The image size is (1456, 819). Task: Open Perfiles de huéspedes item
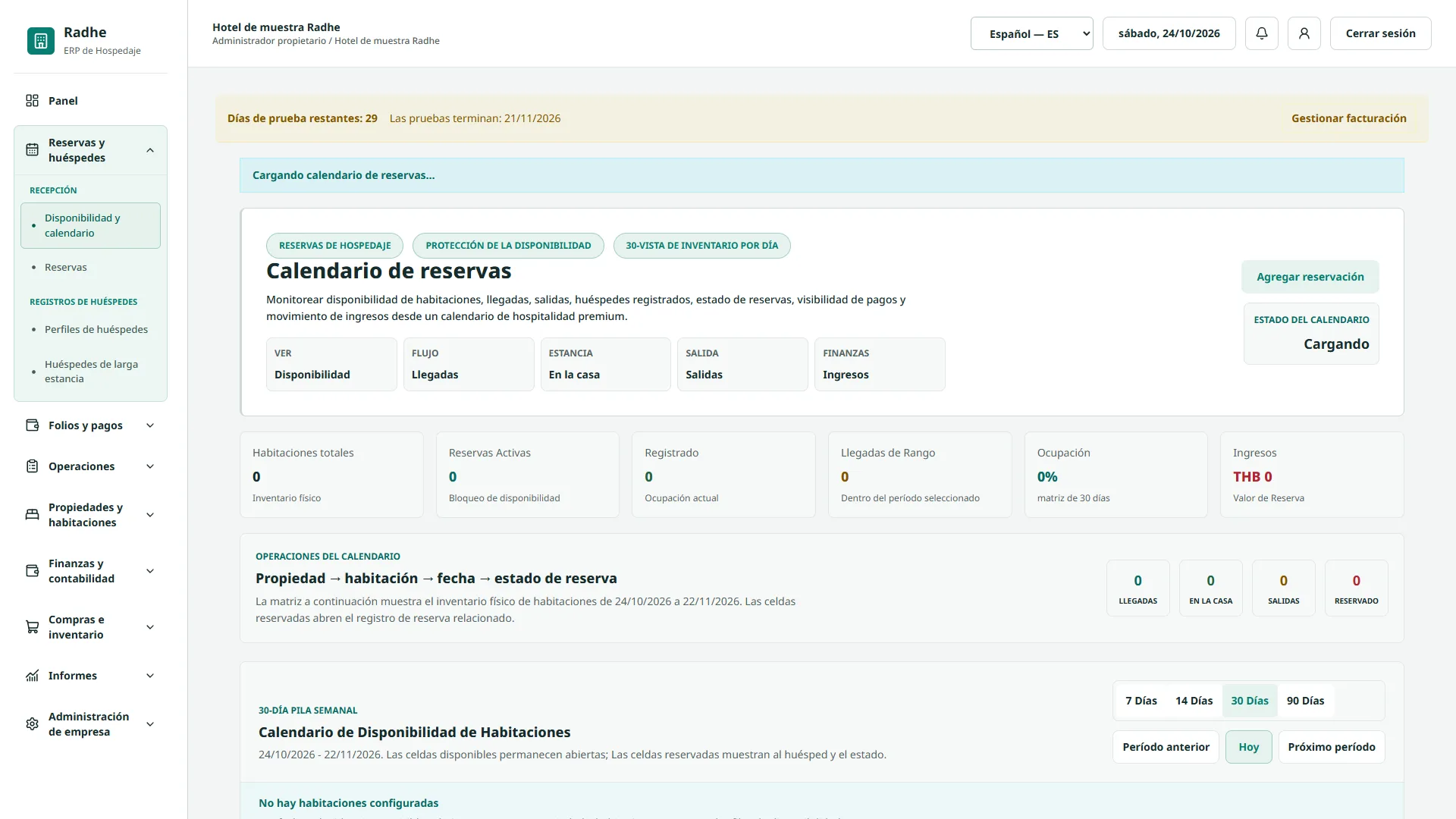point(91,329)
